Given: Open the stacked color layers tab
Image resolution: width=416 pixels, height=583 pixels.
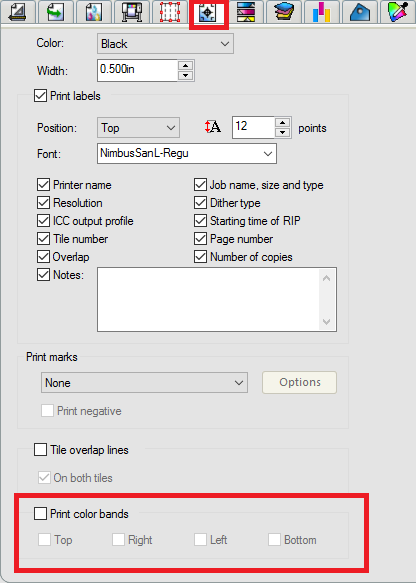Looking at the screenshot, I should point(284,12).
